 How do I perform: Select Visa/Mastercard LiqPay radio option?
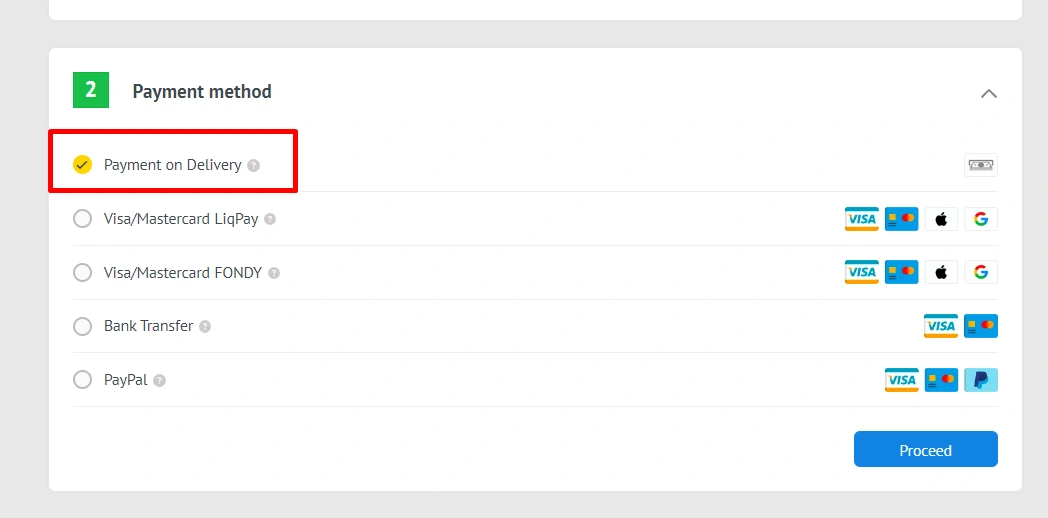(x=83, y=219)
